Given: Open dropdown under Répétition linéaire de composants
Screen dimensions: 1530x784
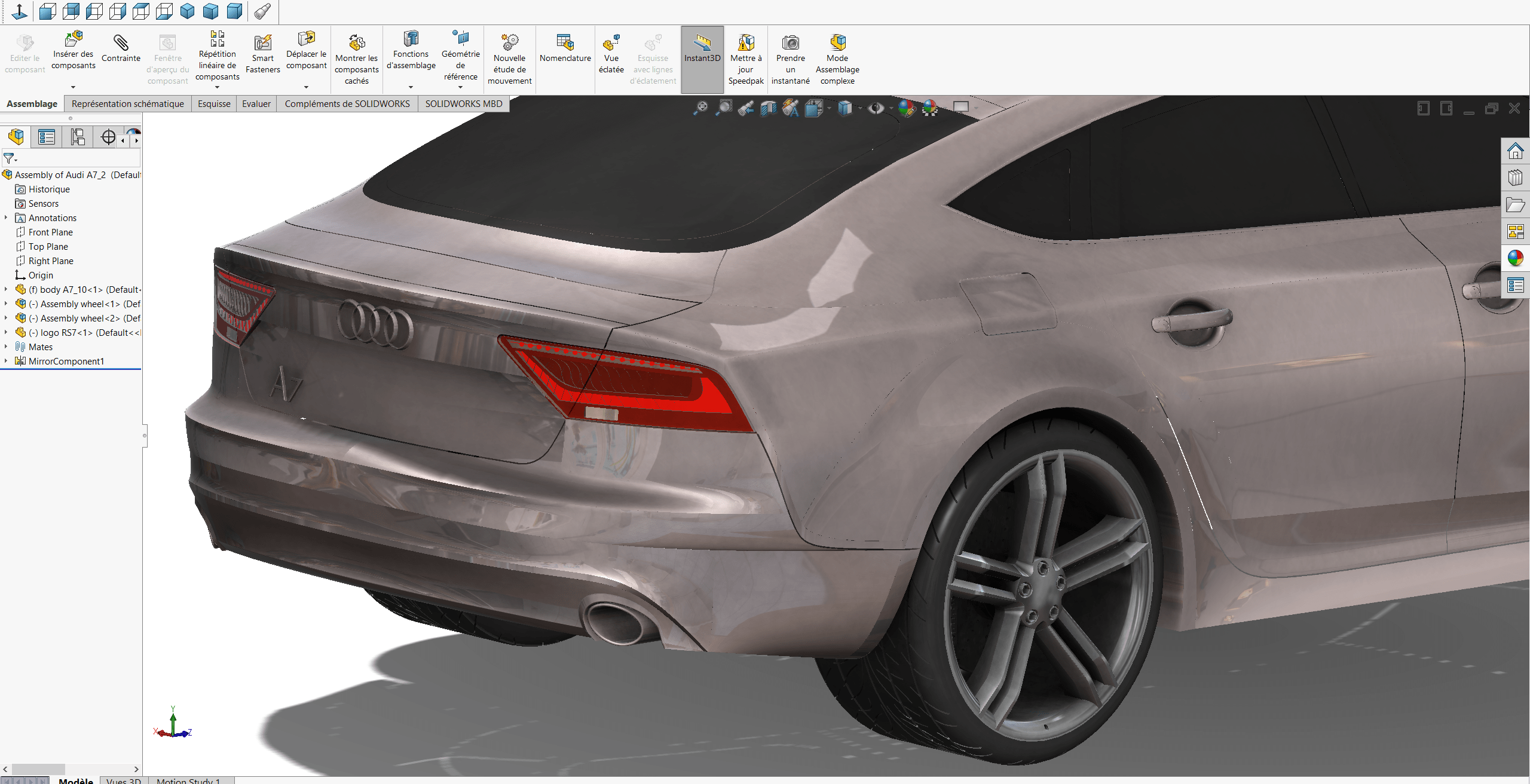Looking at the screenshot, I should [x=217, y=87].
